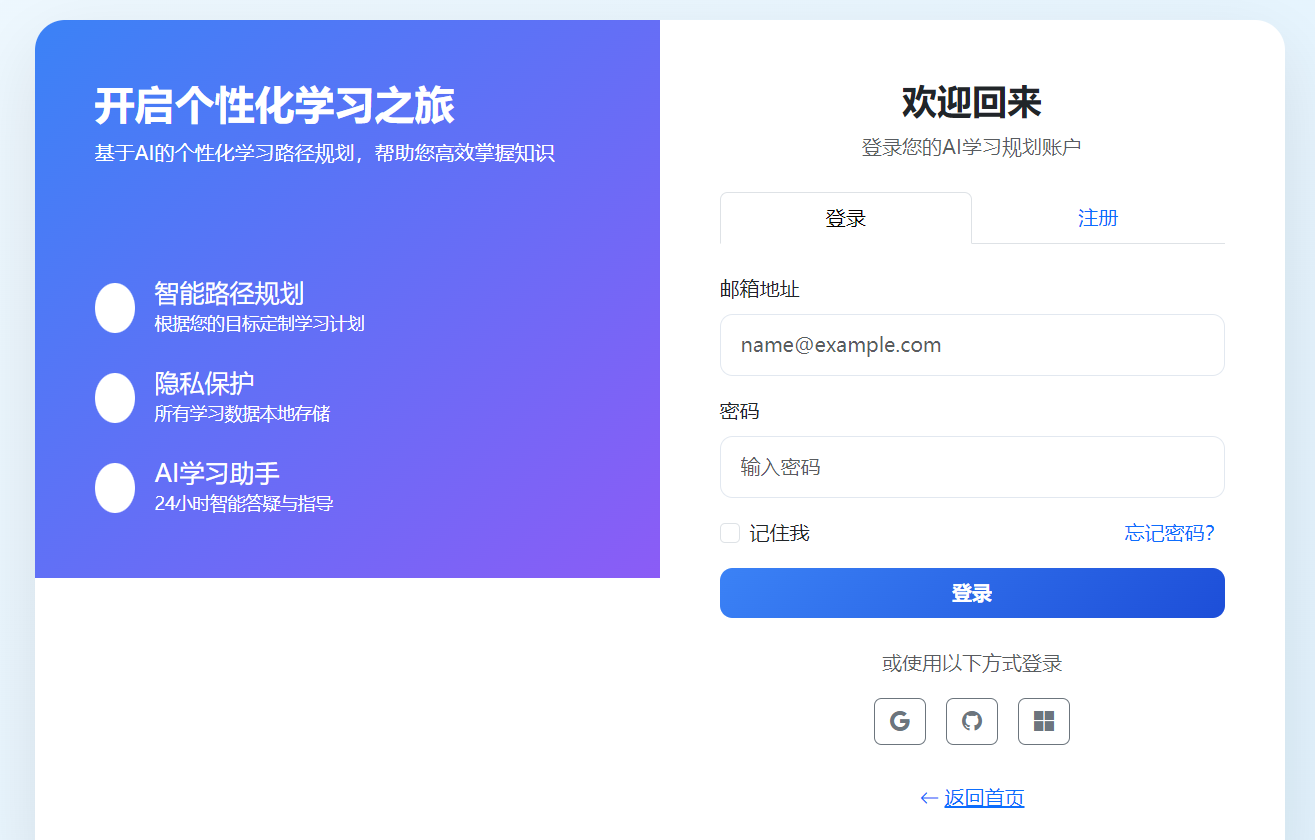Follow the 返回首页 link

[983, 797]
